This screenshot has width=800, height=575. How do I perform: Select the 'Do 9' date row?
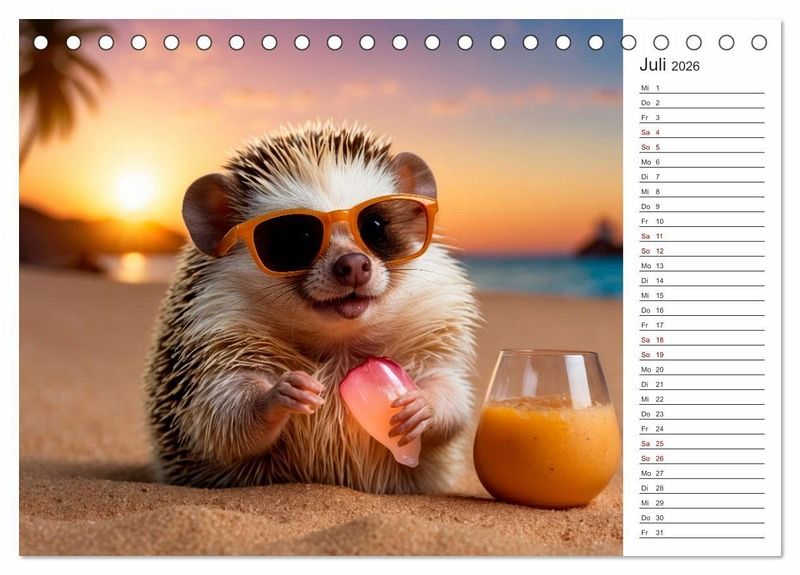point(702,206)
